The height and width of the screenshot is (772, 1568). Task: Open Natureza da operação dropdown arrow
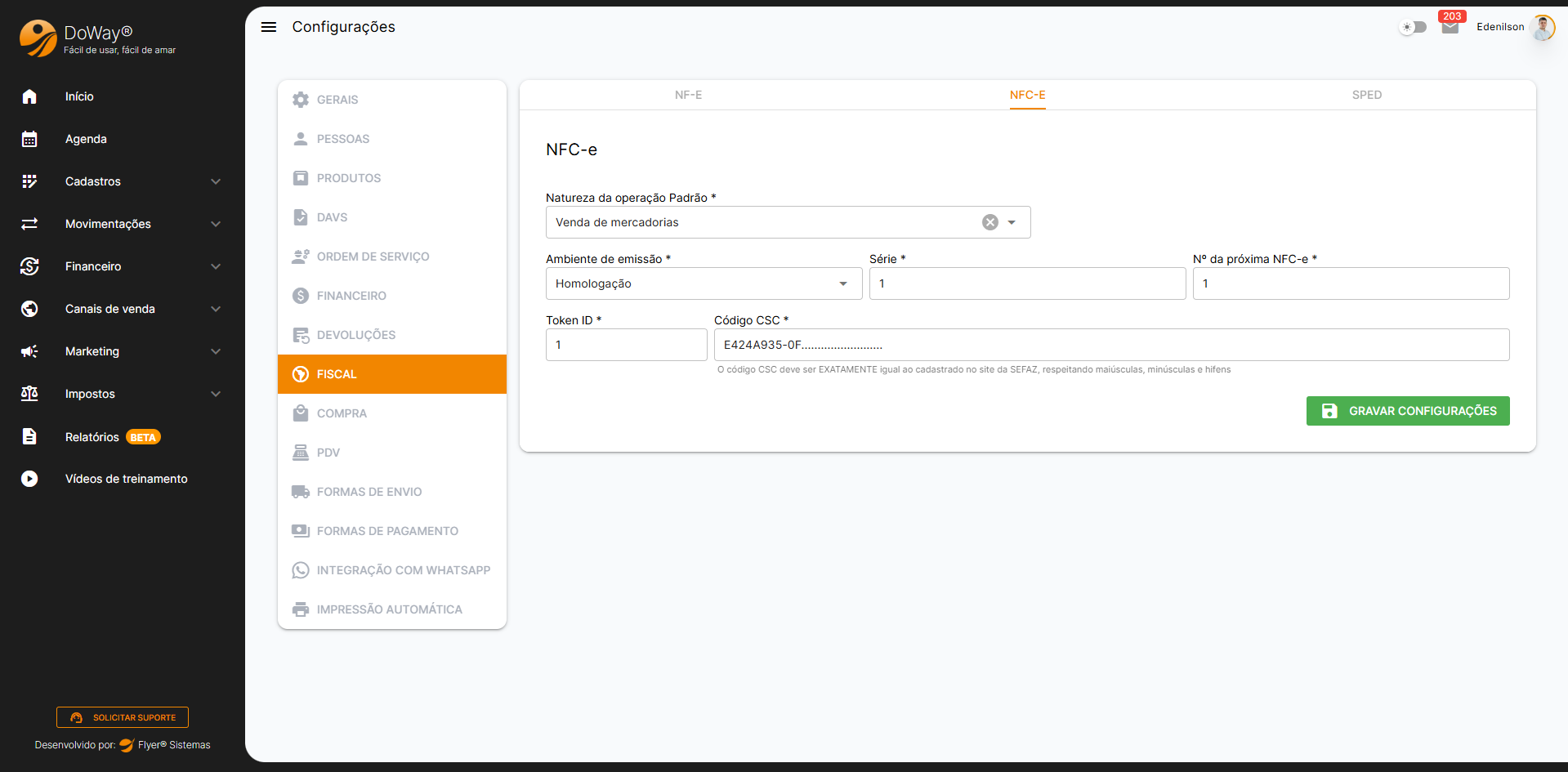click(1012, 222)
